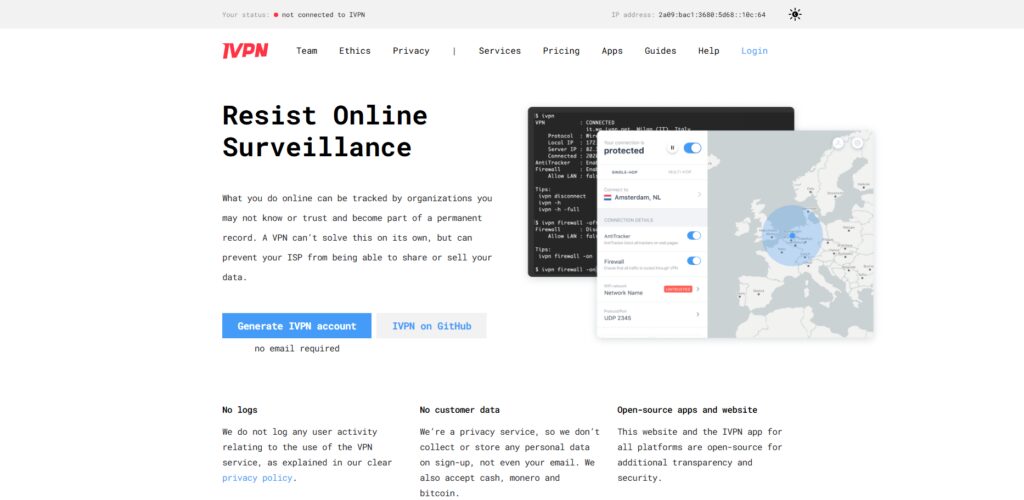Toggle the main VPN connection switch
This screenshot has width=1024, height=500.
tap(692, 148)
